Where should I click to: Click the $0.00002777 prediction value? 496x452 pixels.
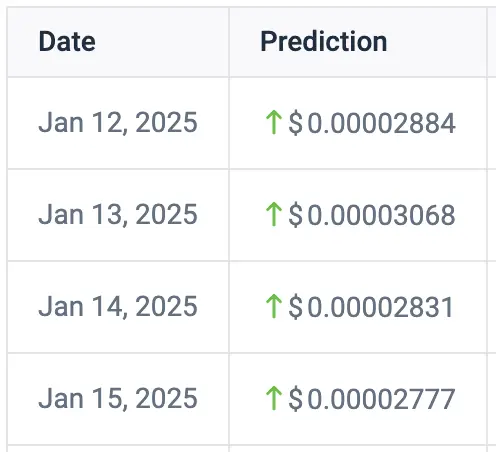[372, 399]
